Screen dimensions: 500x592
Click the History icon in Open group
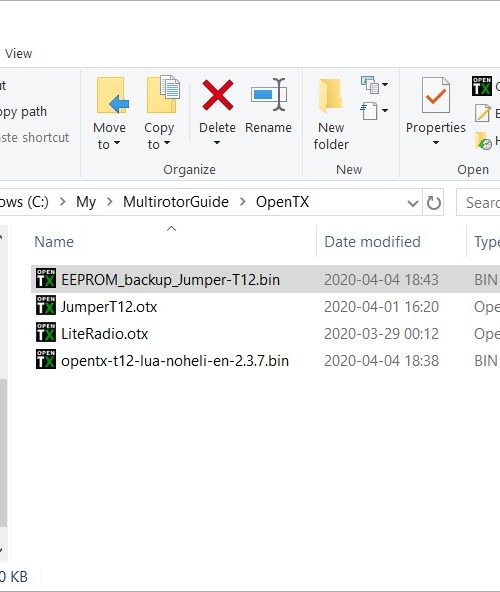pyautogui.click(x=483, y=141)
